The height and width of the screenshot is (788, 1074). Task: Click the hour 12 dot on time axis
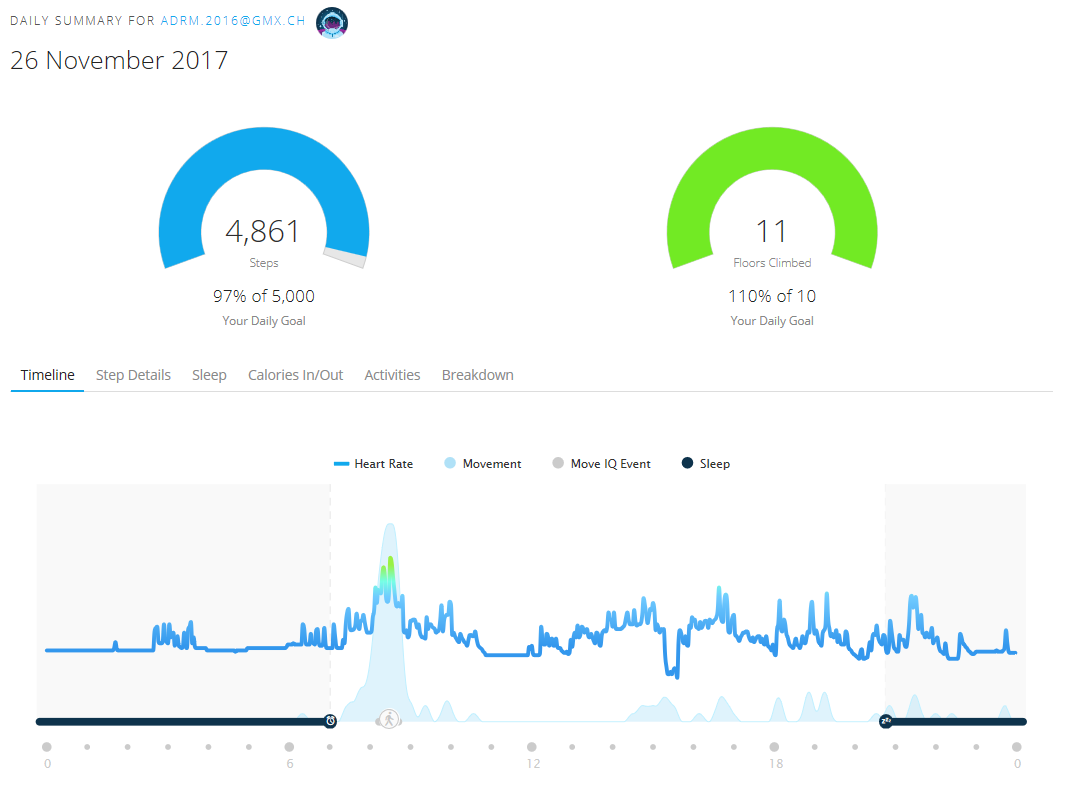[532, 746]
